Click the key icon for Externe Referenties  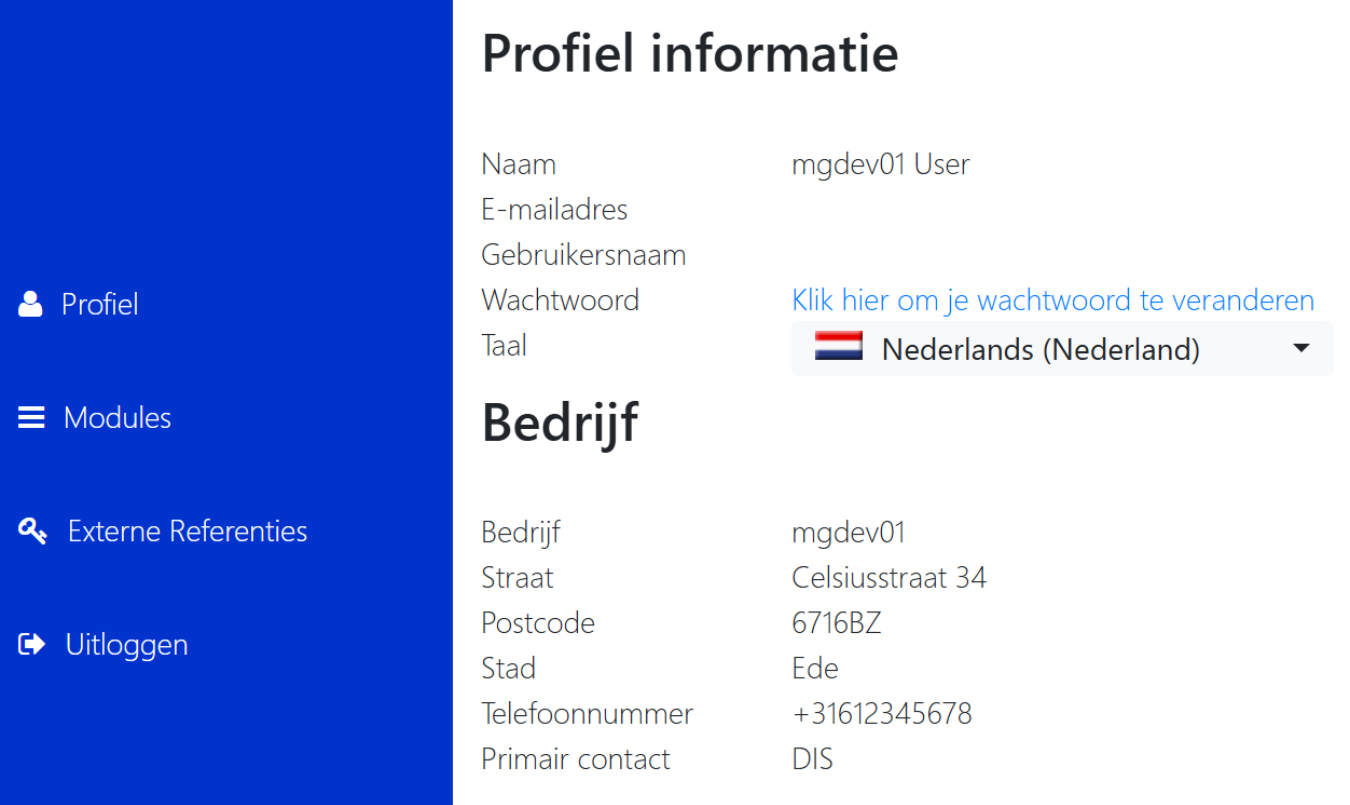32,530
